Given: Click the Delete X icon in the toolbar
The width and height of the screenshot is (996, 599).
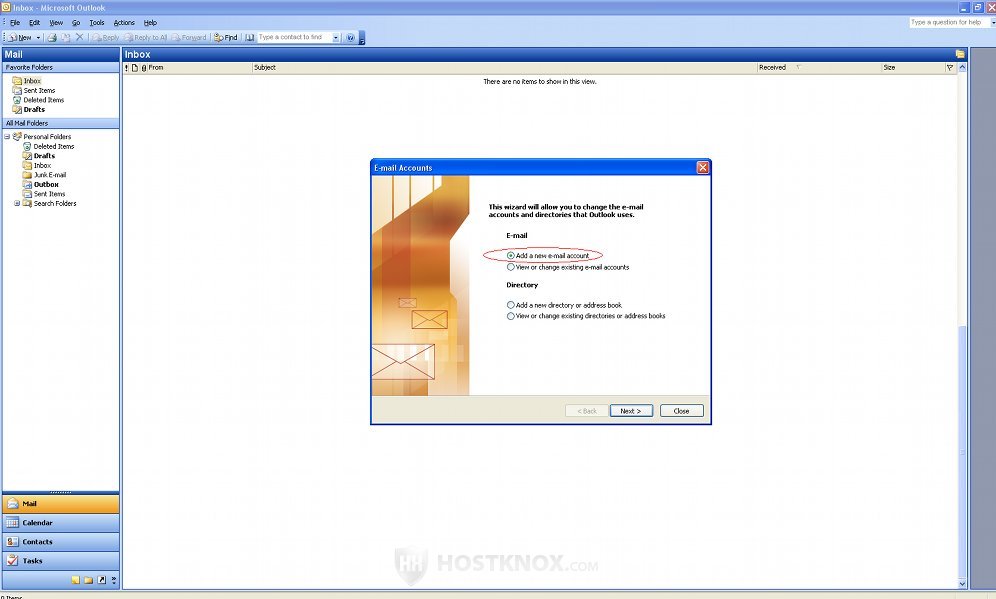Looking at the screenshot, I should point(79,37).
